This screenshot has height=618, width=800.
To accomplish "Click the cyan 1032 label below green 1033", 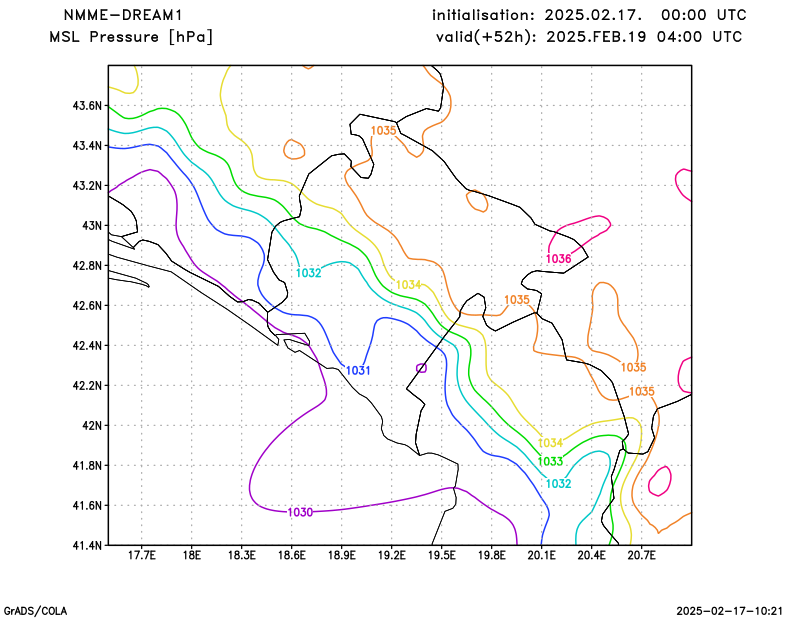I will tap(558, 484).
